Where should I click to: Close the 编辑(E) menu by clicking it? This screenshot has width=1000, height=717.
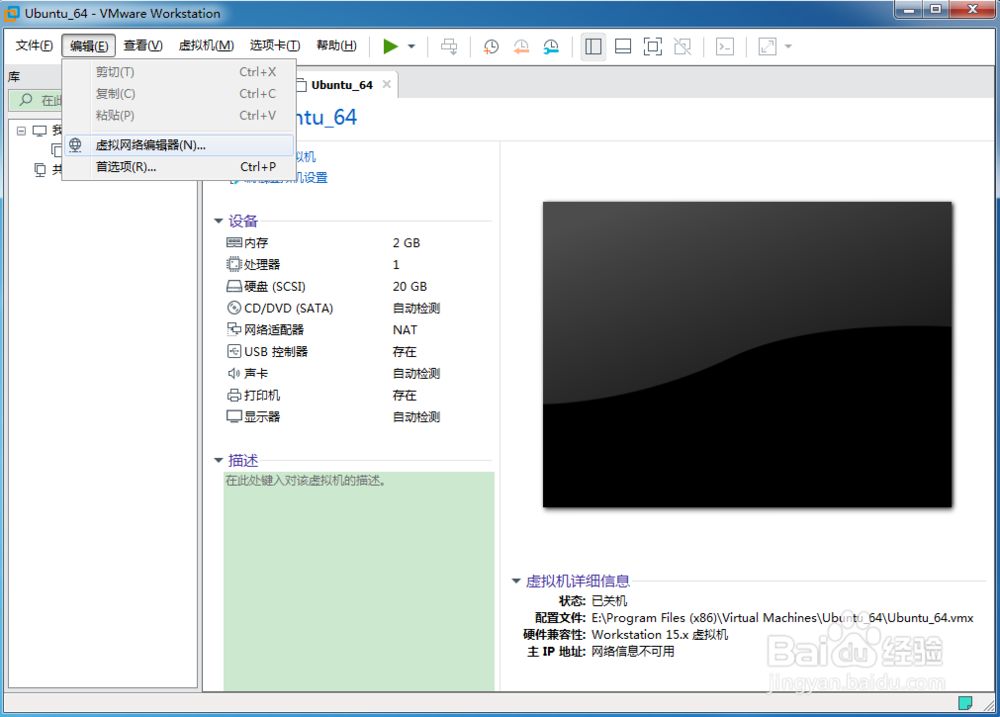tap(89, 45)
